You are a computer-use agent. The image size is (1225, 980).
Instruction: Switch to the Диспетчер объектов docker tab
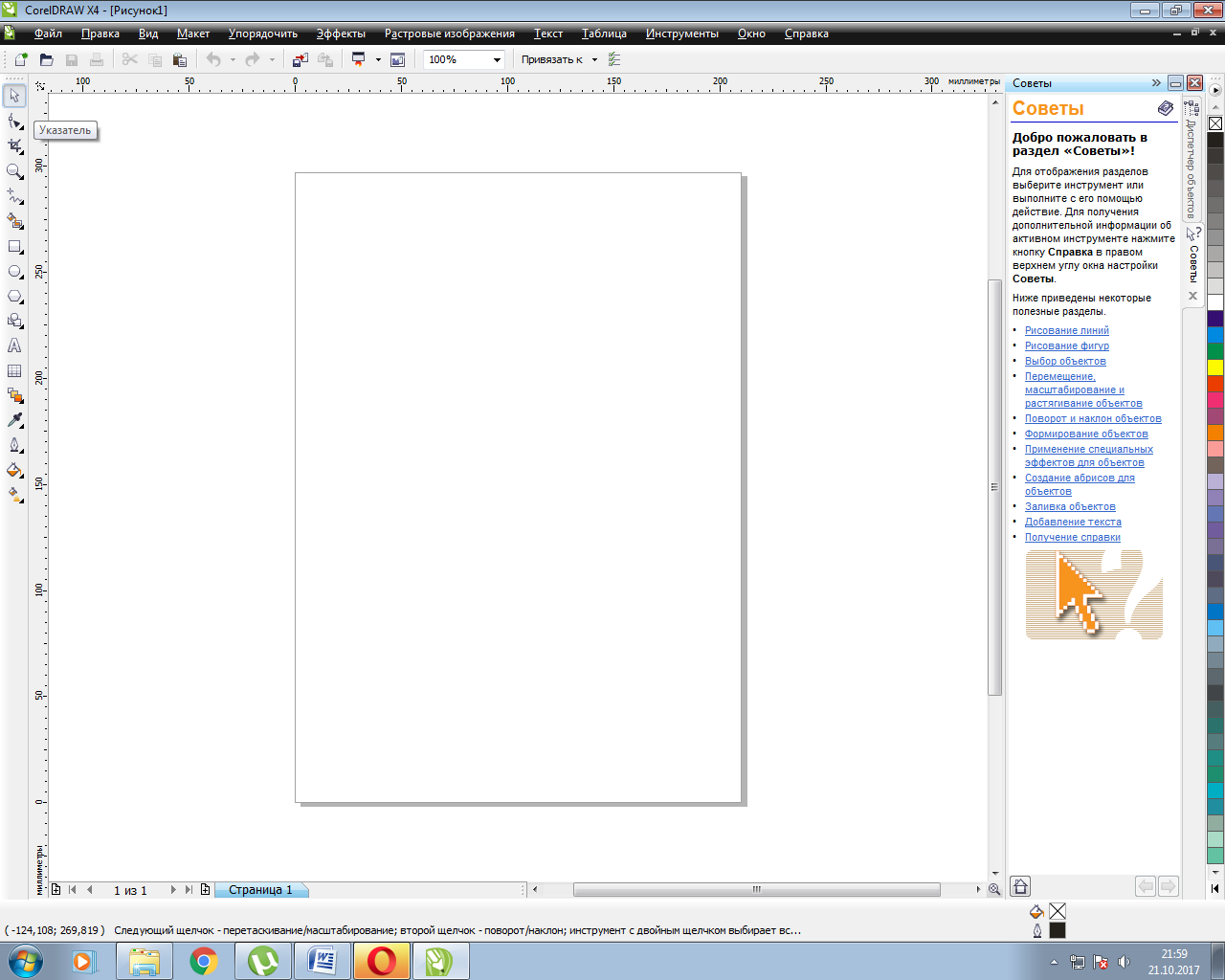[1192, 160]
